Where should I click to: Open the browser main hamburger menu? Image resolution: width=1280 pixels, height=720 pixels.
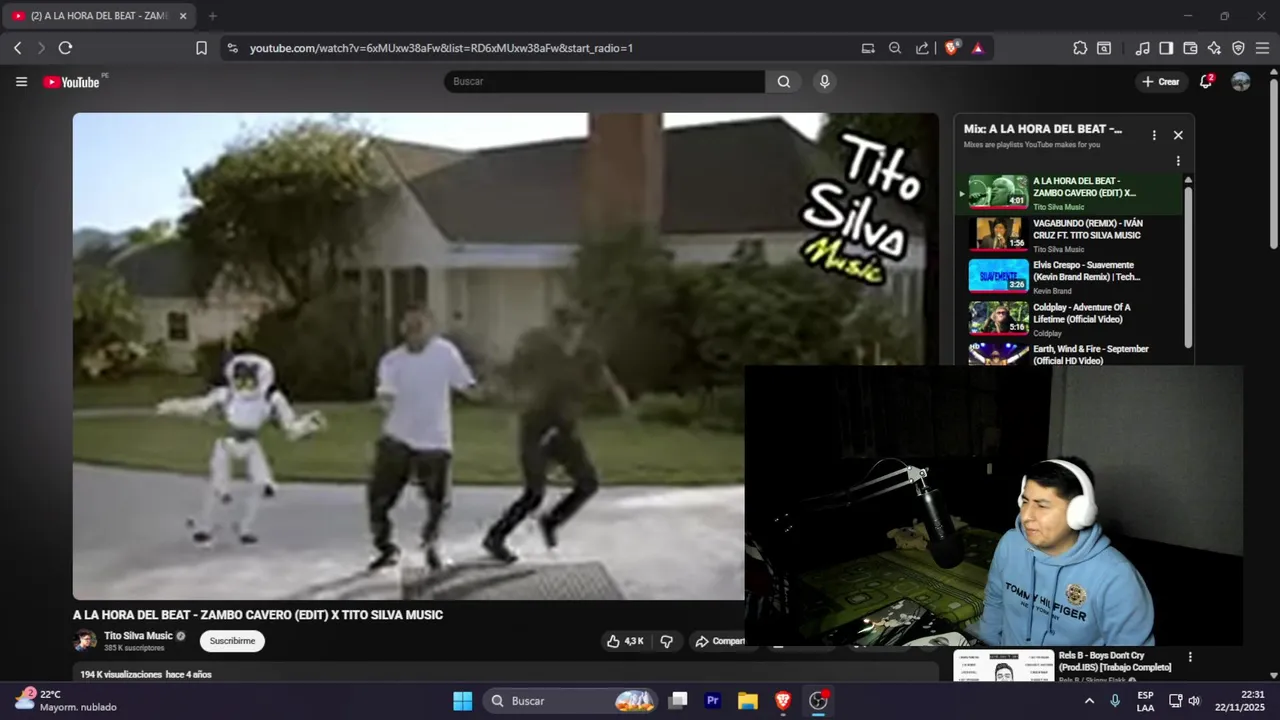pyautogui.click(x=1262, y=48)
